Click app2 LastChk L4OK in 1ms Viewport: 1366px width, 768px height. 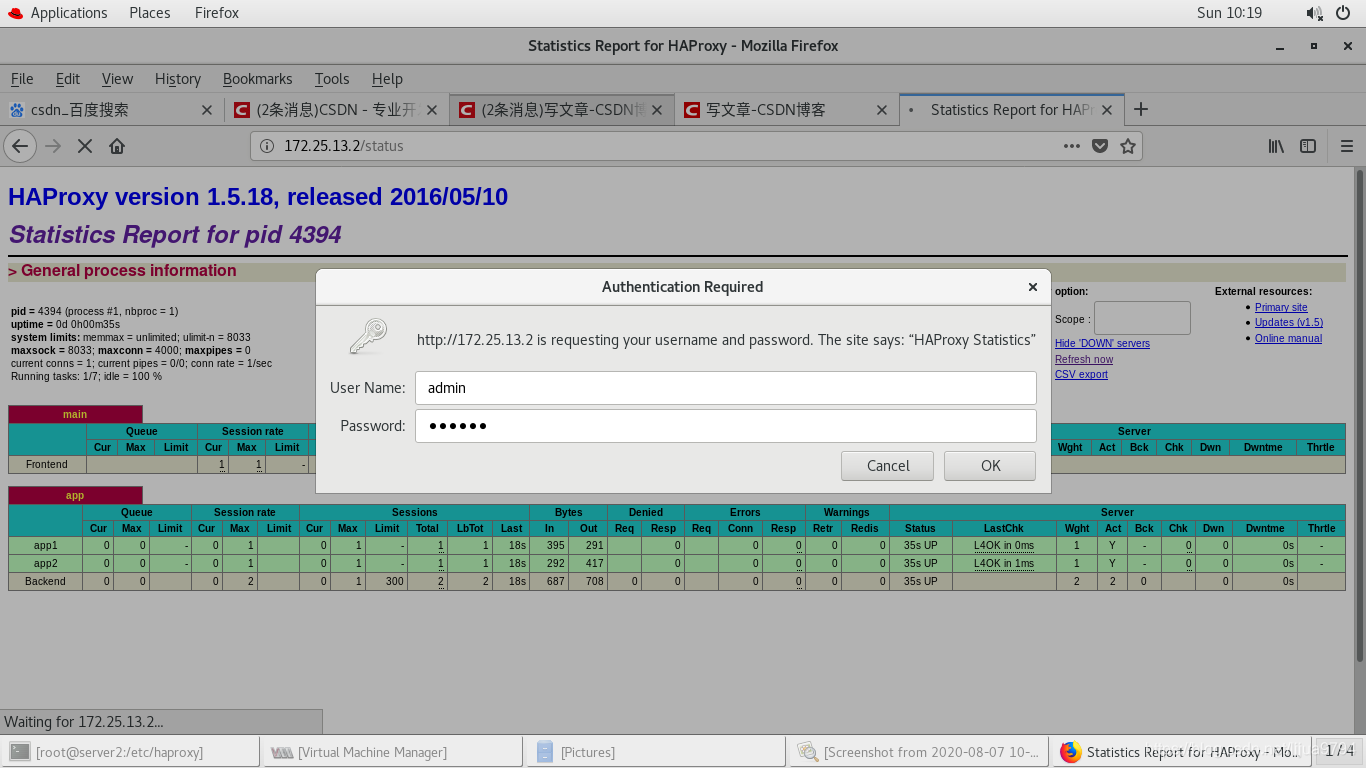click(x=1004, y=564)
